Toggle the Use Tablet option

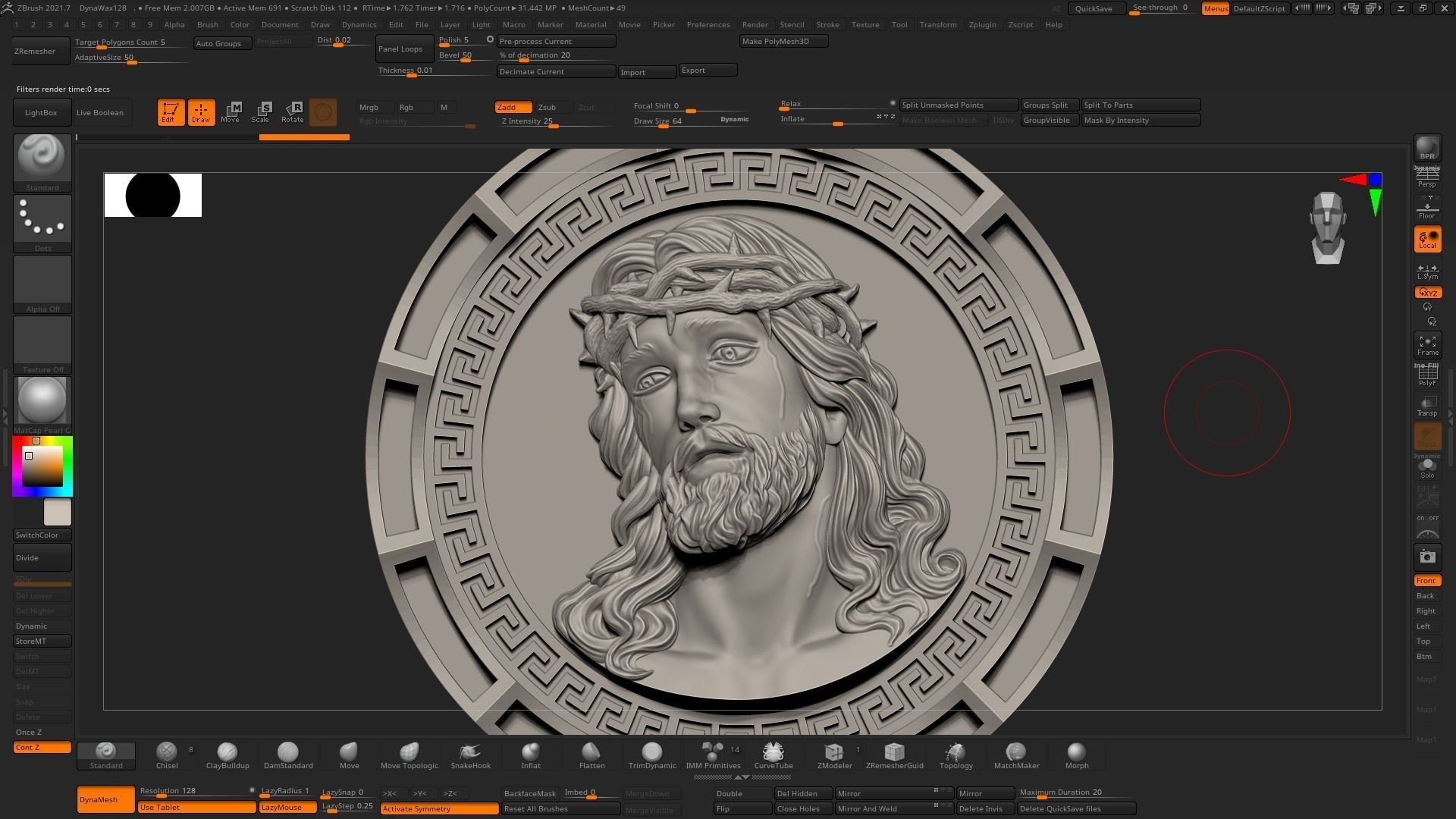[196, 807]
